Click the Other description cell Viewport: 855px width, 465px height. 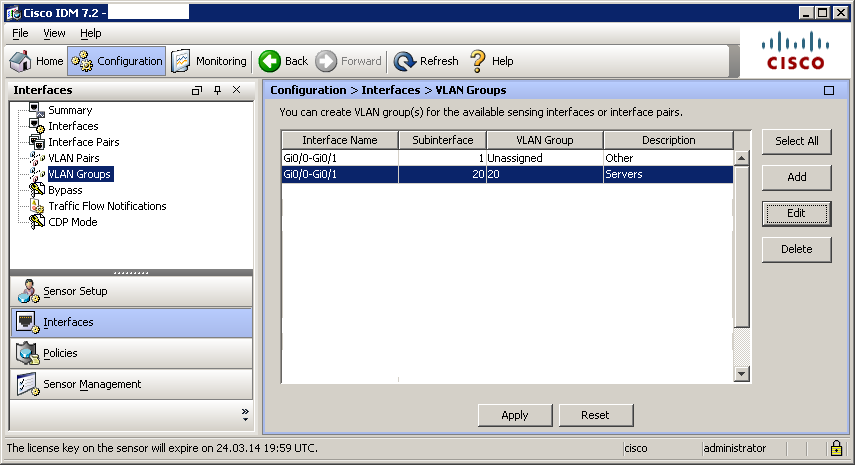[668, 158]
